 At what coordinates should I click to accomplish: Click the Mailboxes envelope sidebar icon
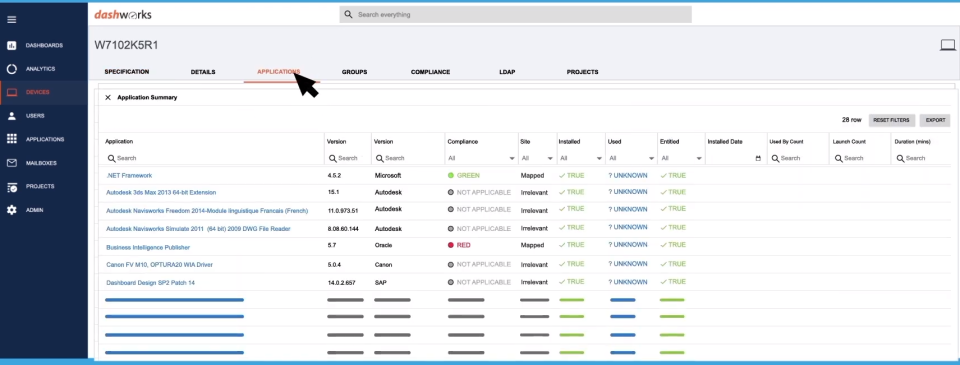(12, 163)
